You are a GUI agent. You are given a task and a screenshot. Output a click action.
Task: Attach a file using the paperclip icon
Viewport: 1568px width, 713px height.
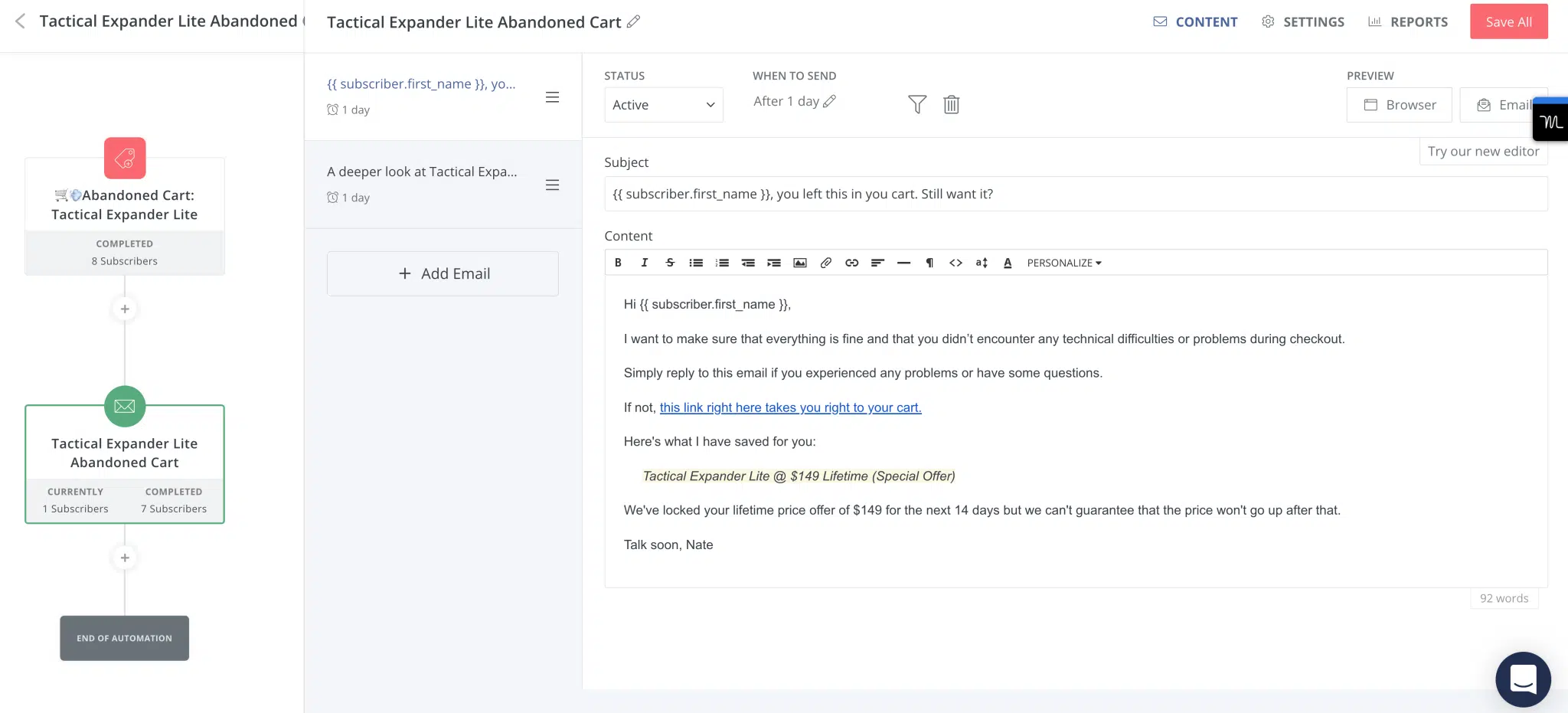tap(826, 263)
